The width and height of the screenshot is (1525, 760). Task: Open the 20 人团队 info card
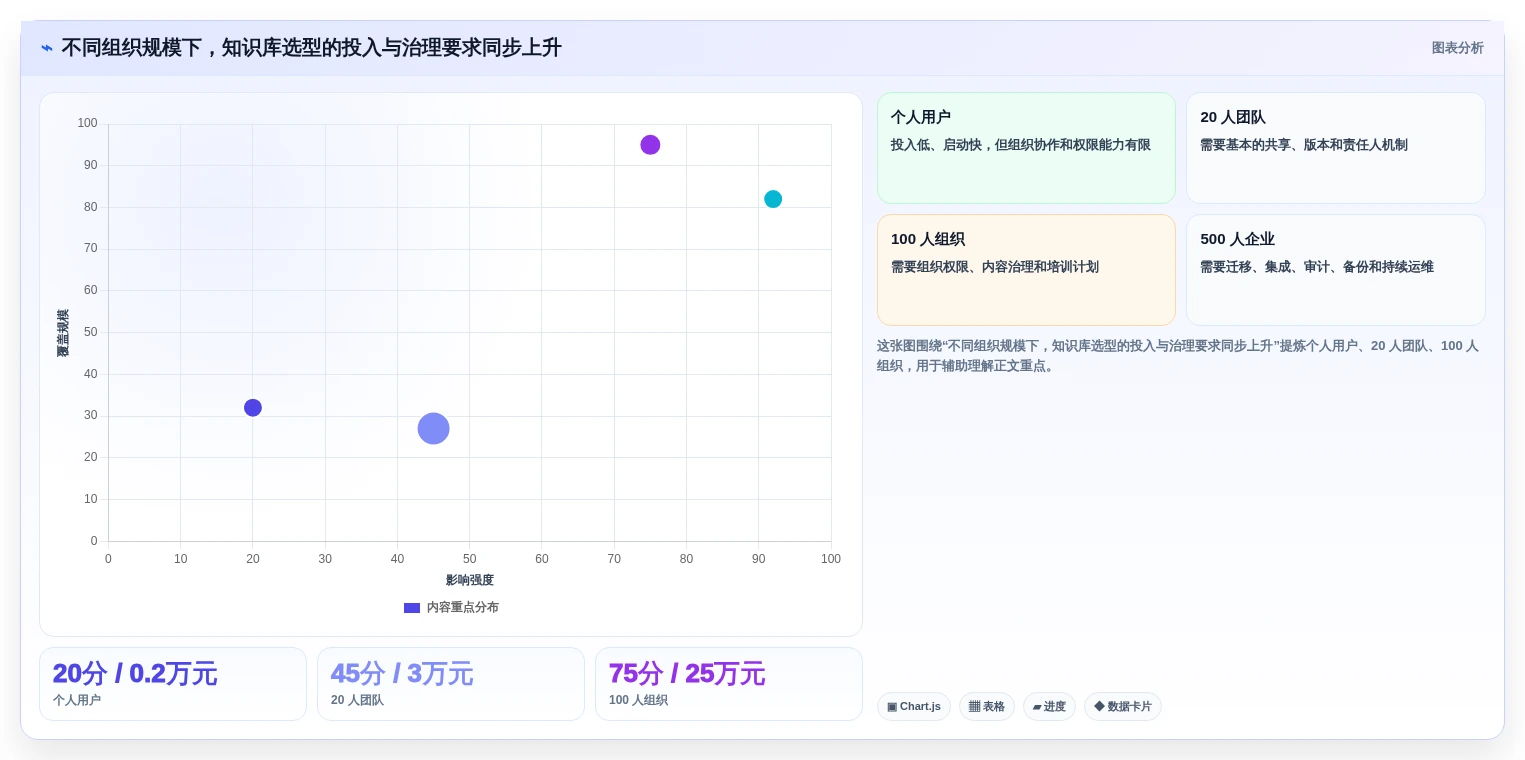[x=1335, y=148]
